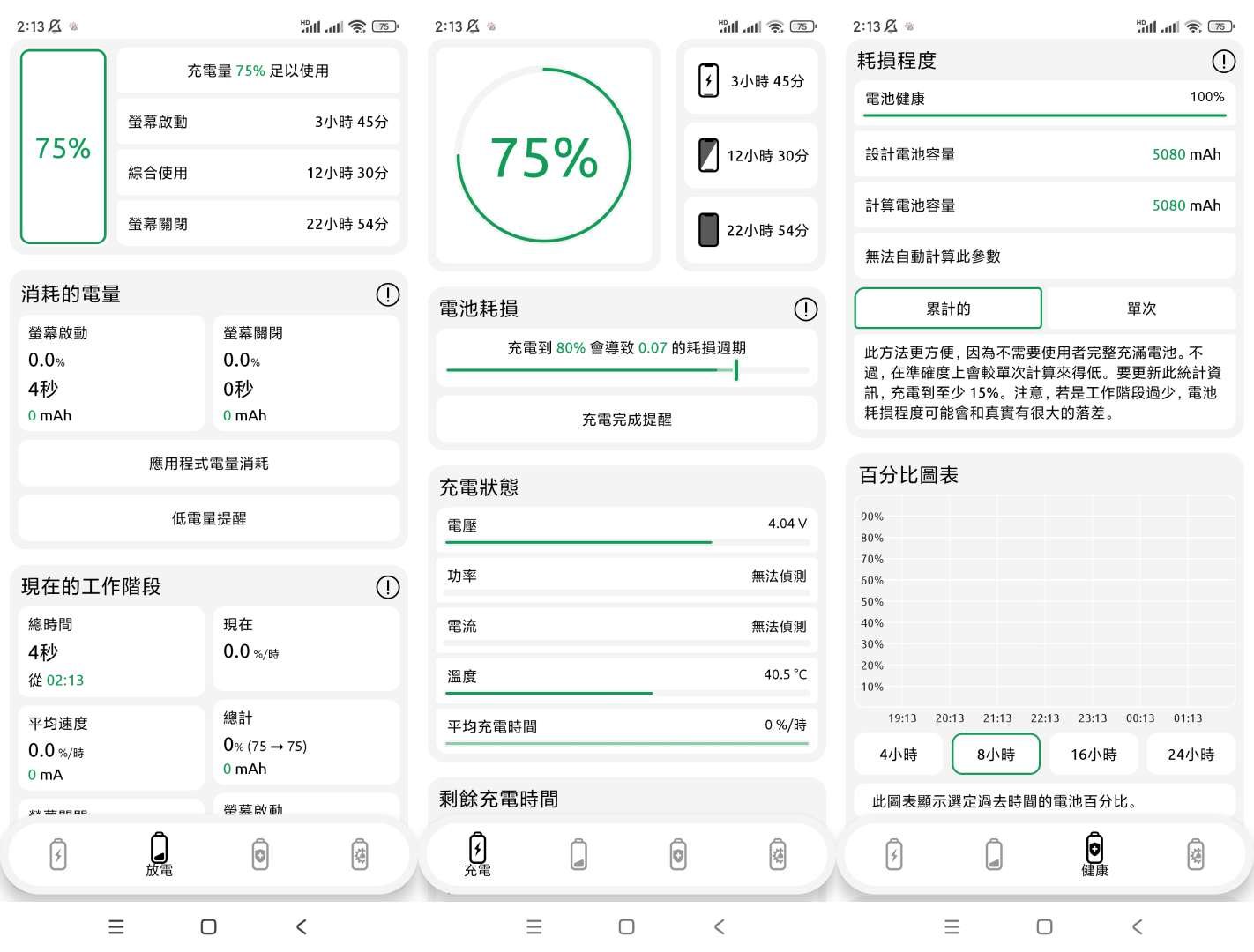Image resolution: width=1254 pixels, height=952 pixels.
Task: Select 16小時 chart time range
Action: (1093, 755)
